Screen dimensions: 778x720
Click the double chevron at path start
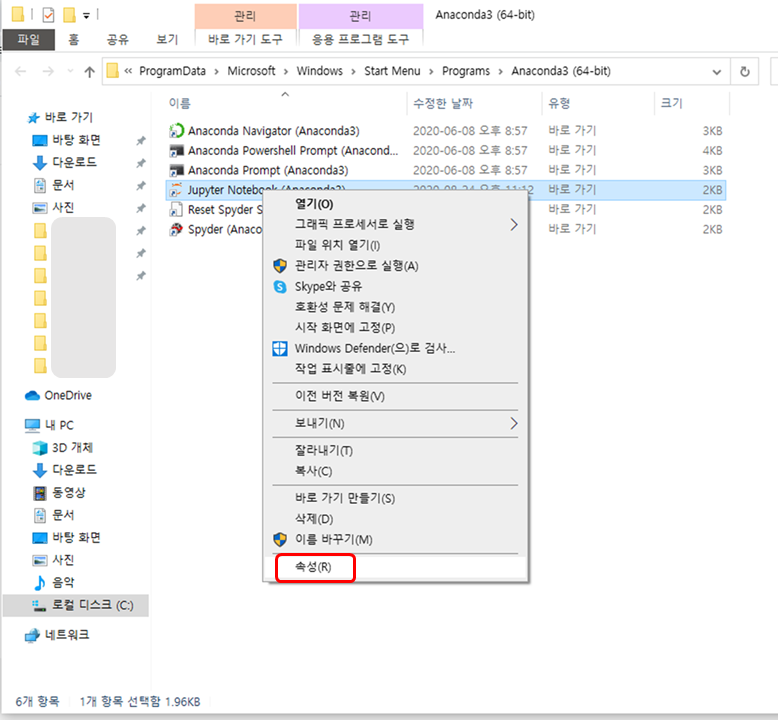(x=128, y=71)
